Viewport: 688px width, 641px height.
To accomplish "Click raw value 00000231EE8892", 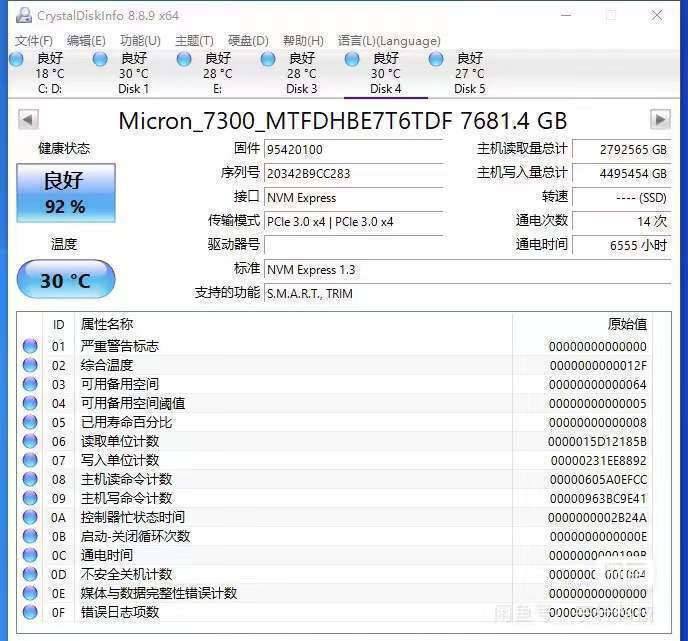I will pyautogui.click(x=598, y=461).
